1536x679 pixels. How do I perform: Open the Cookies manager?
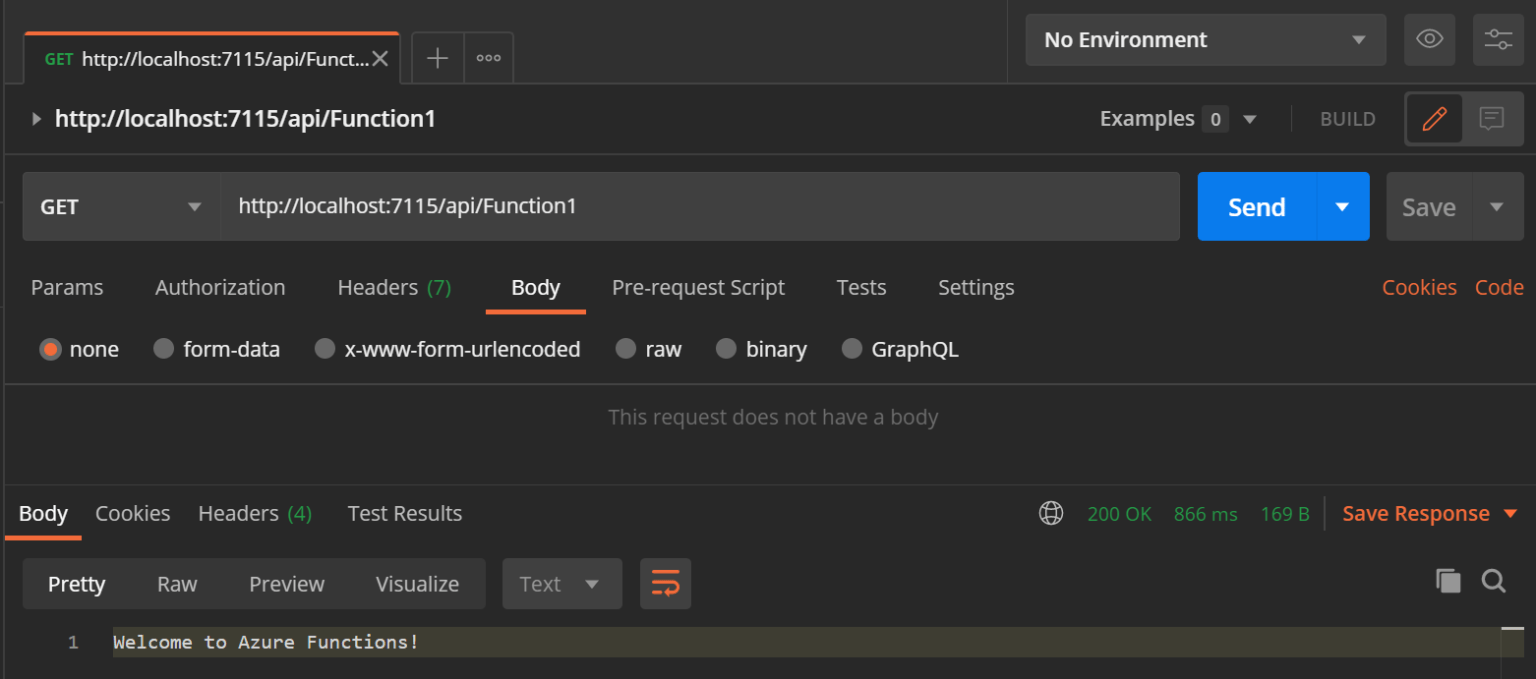1419,287
